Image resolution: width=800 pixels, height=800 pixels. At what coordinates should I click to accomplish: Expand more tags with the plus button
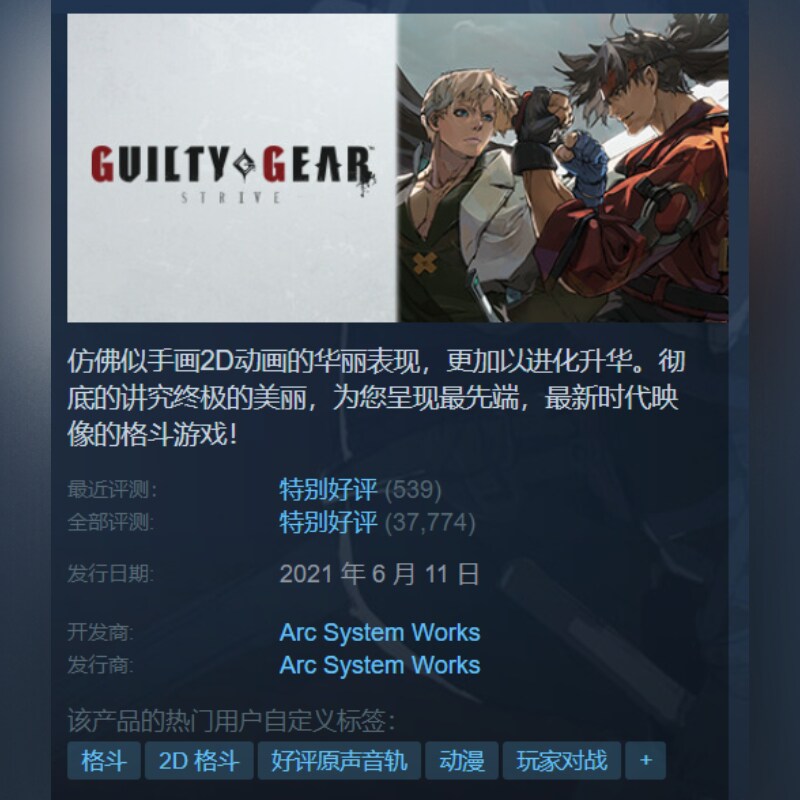click(645, 761)
